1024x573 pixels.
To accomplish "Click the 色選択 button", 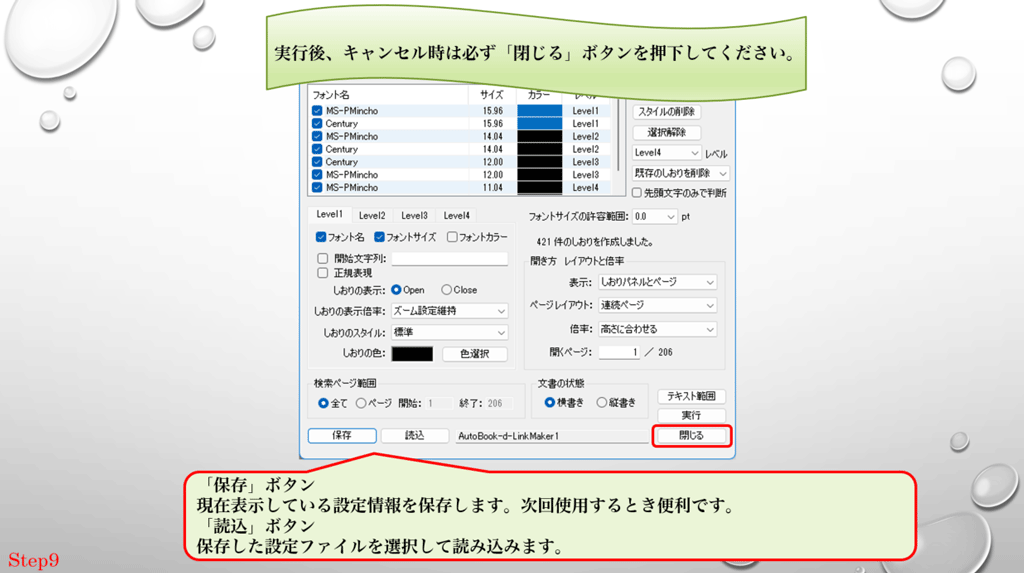I will click(474, 354).
